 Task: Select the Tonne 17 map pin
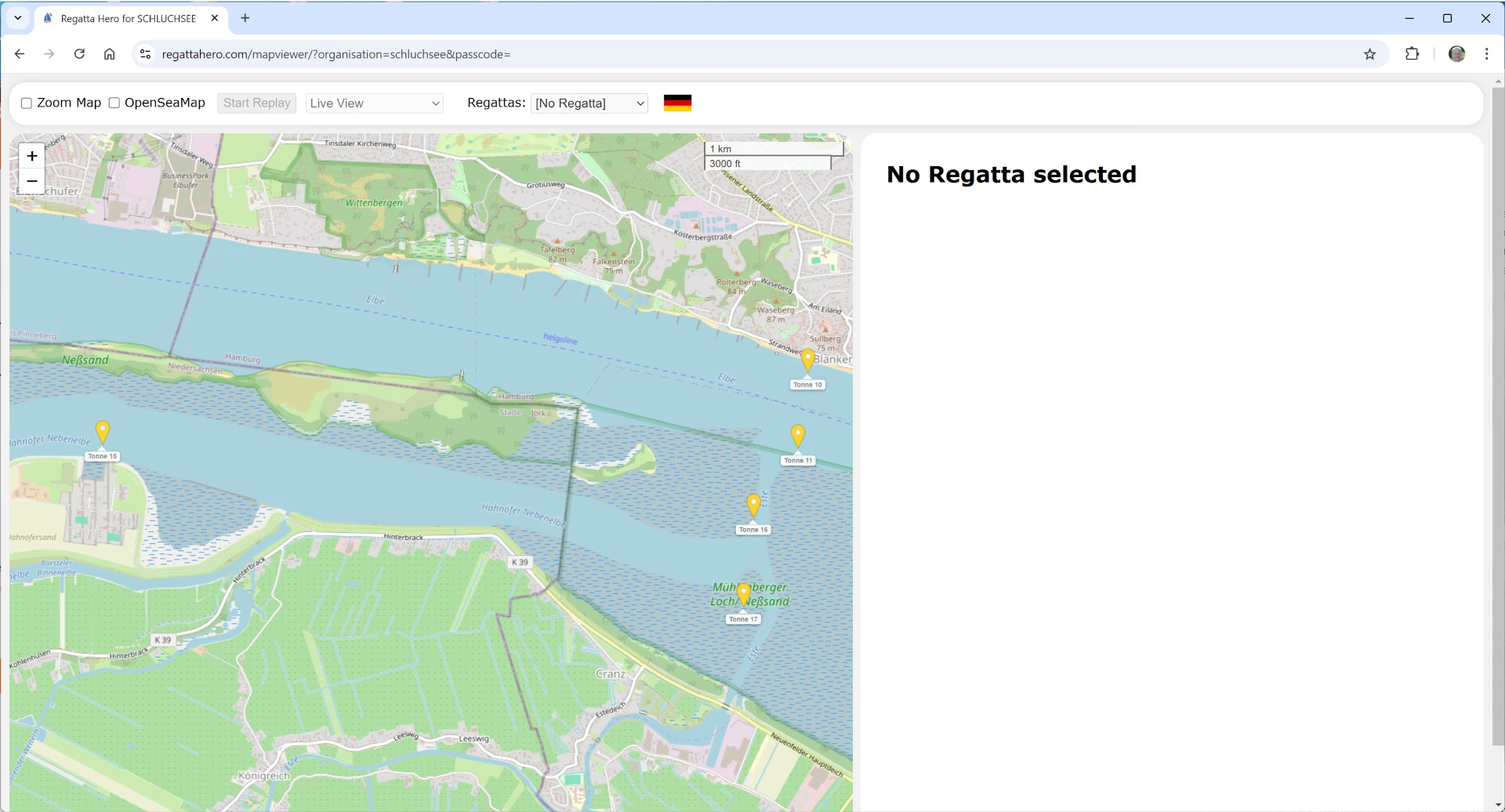pos(743,594)
